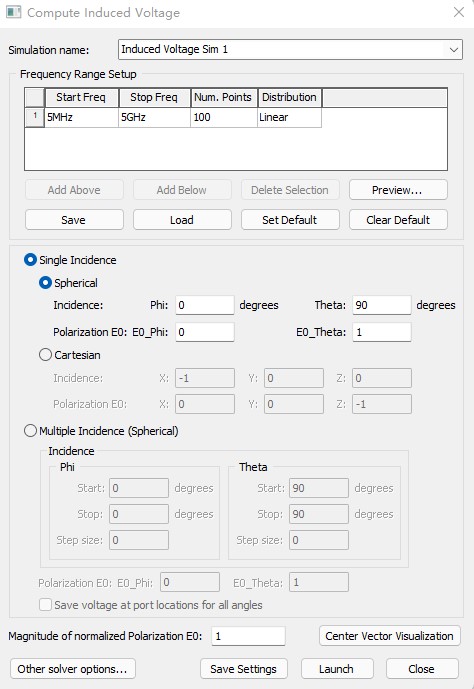The width and height of the screenshot is (474, 689).
Task: Open Other solver options...
Action: [72, 669]
